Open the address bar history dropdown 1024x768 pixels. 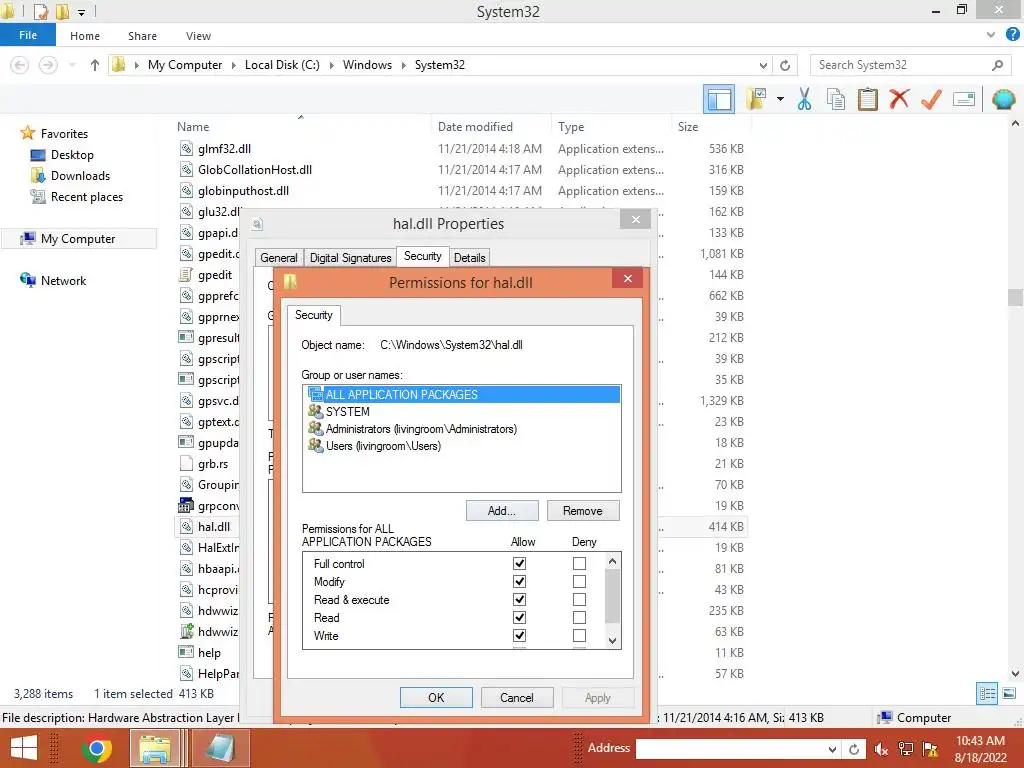coord(763,65)
